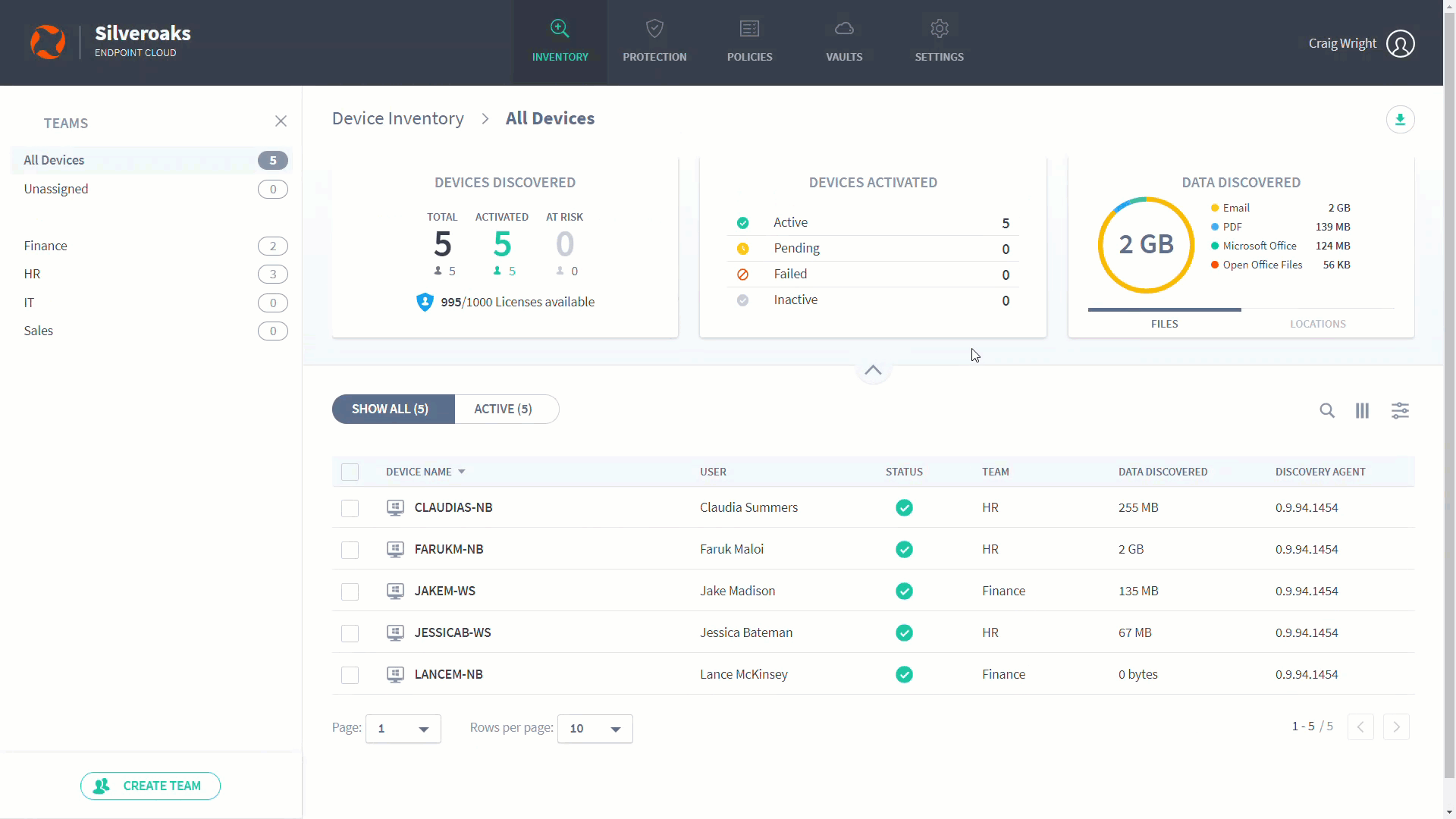Collapse the summary cards panel
Image resolution: width=1456 pixels, height=819 pixels.
pyautogui.click(x=873, y=370)
